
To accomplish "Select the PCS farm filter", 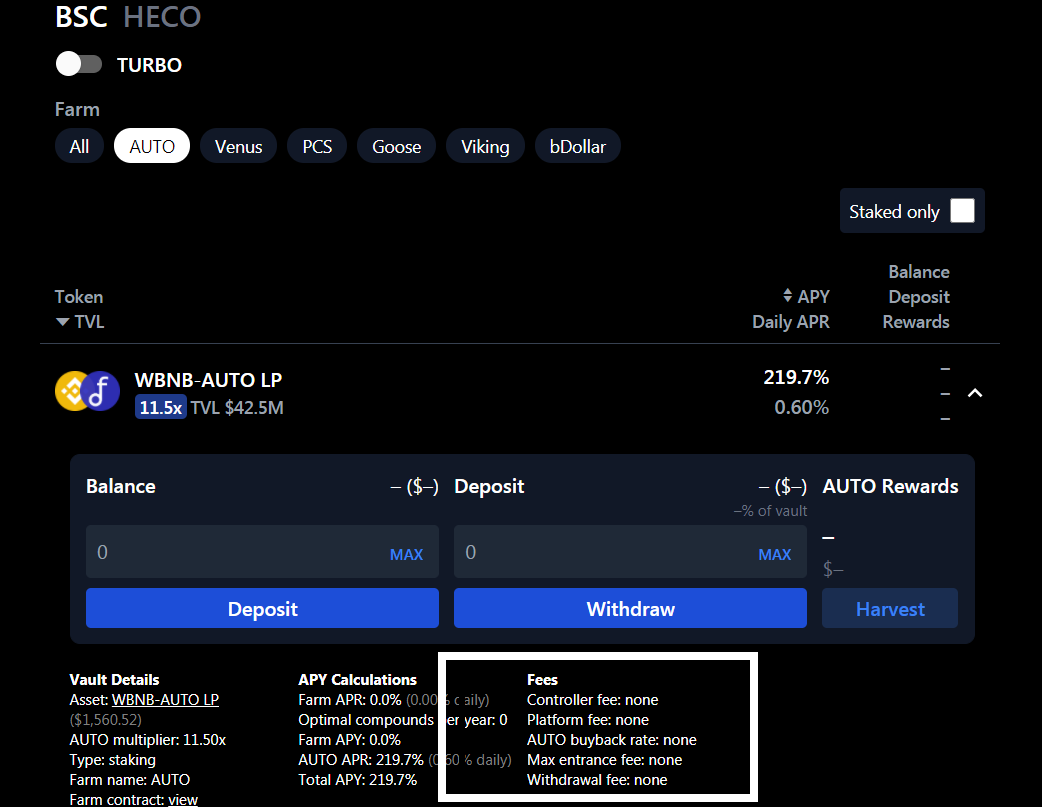I will coord(317,146).
